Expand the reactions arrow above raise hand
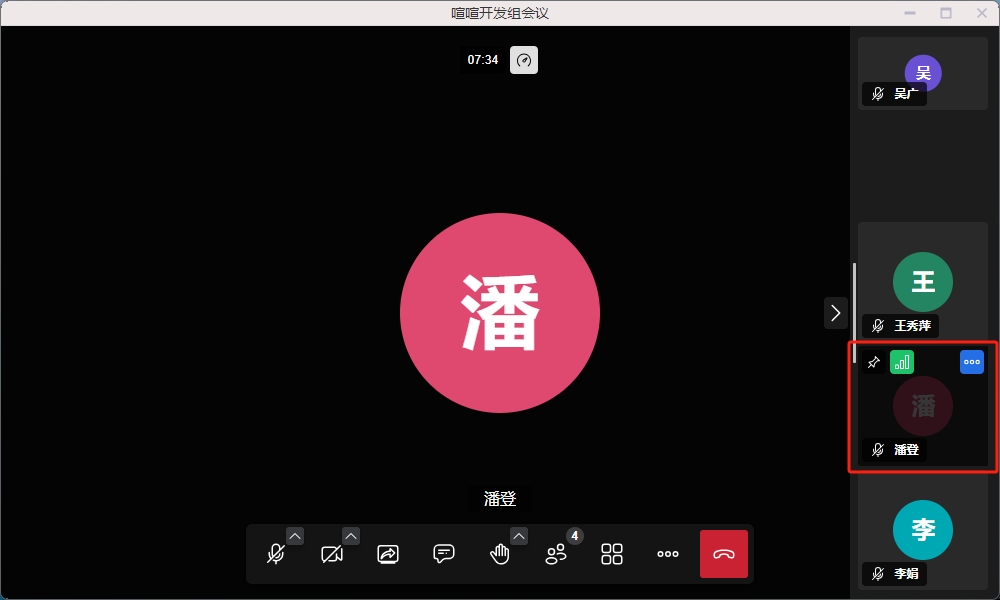This screenshot has width=1000, height=600. click(519, 536)
